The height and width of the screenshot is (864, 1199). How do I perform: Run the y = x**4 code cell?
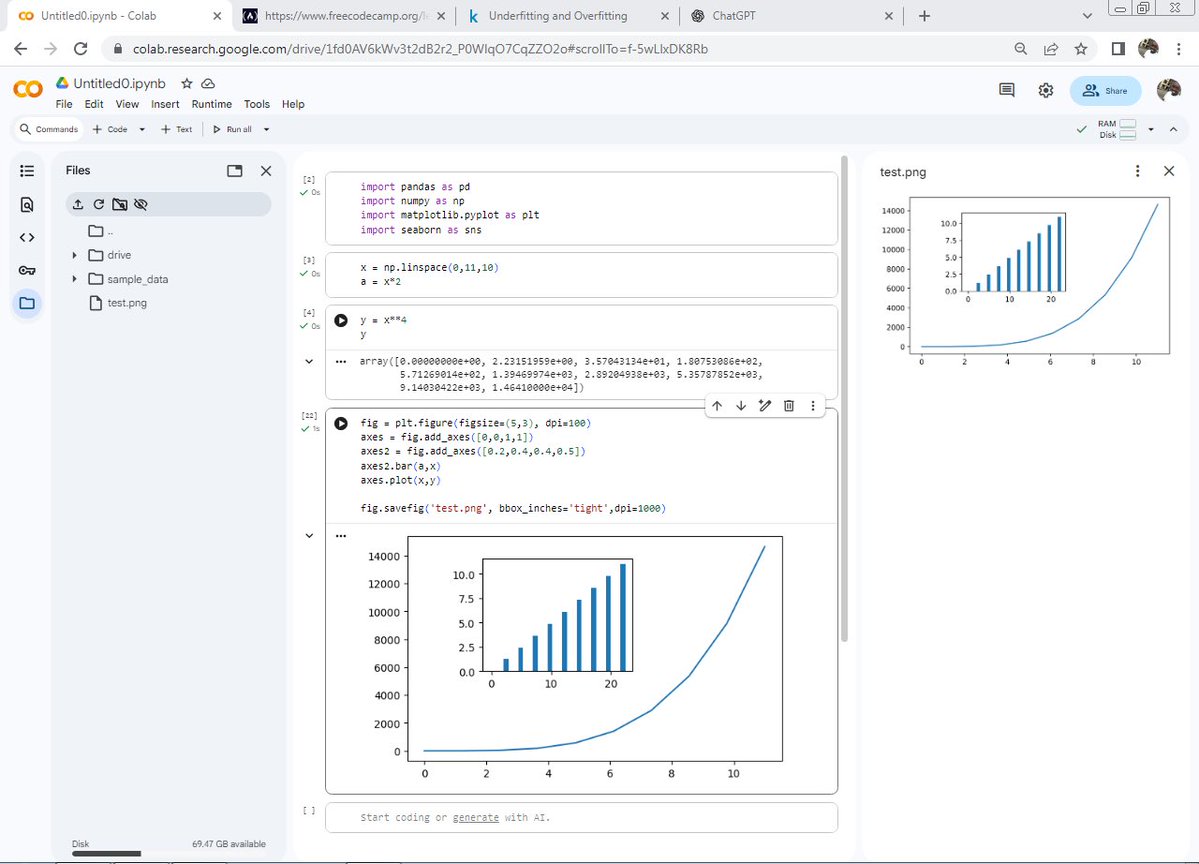[x=341, y=321]
